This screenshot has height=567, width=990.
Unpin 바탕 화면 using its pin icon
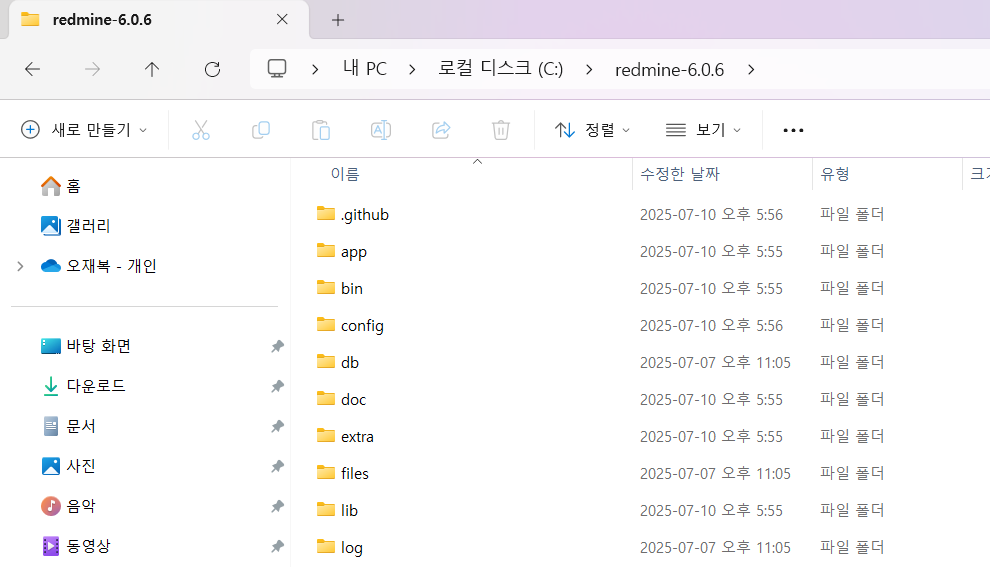(x=277, y=346)
